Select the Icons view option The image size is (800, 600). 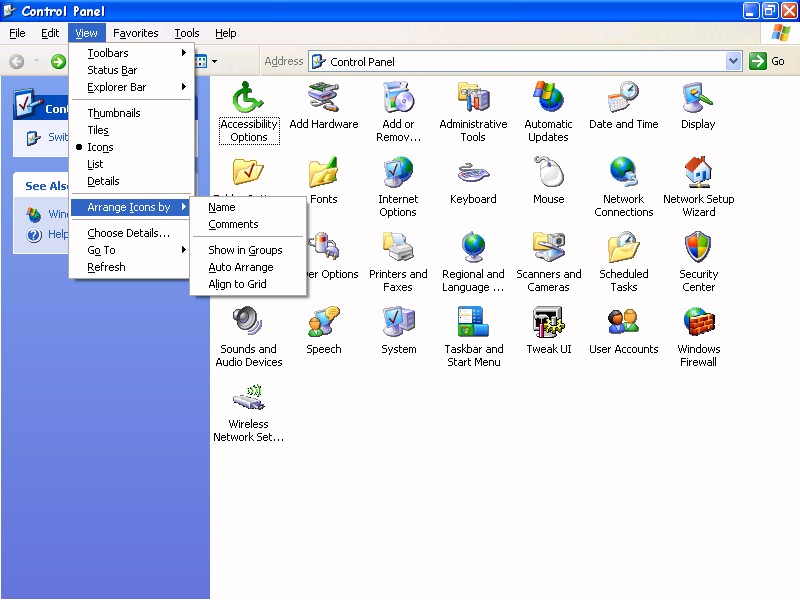click(131, 147)
